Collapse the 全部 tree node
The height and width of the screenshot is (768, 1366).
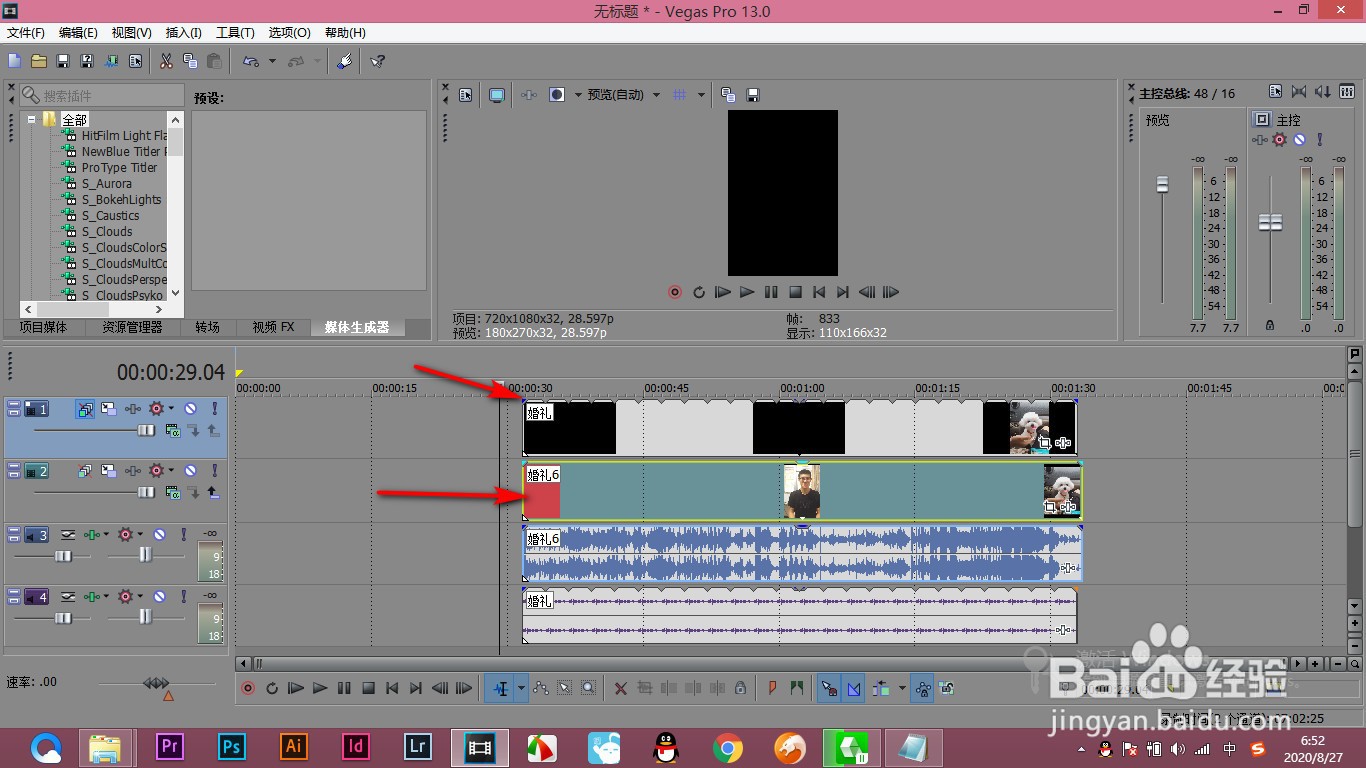32,119
